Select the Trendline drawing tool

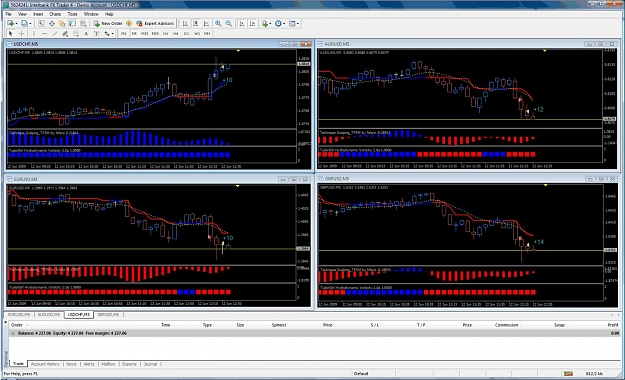point(55,33)
